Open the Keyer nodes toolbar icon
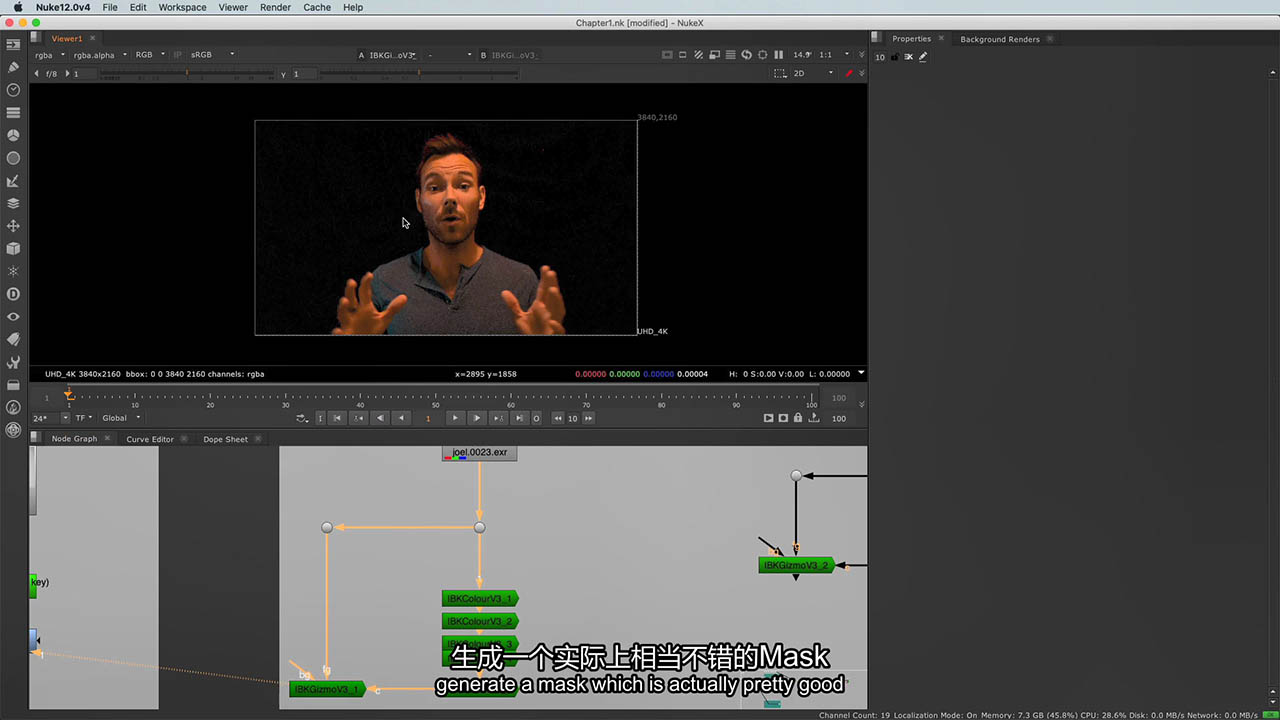 13,181
